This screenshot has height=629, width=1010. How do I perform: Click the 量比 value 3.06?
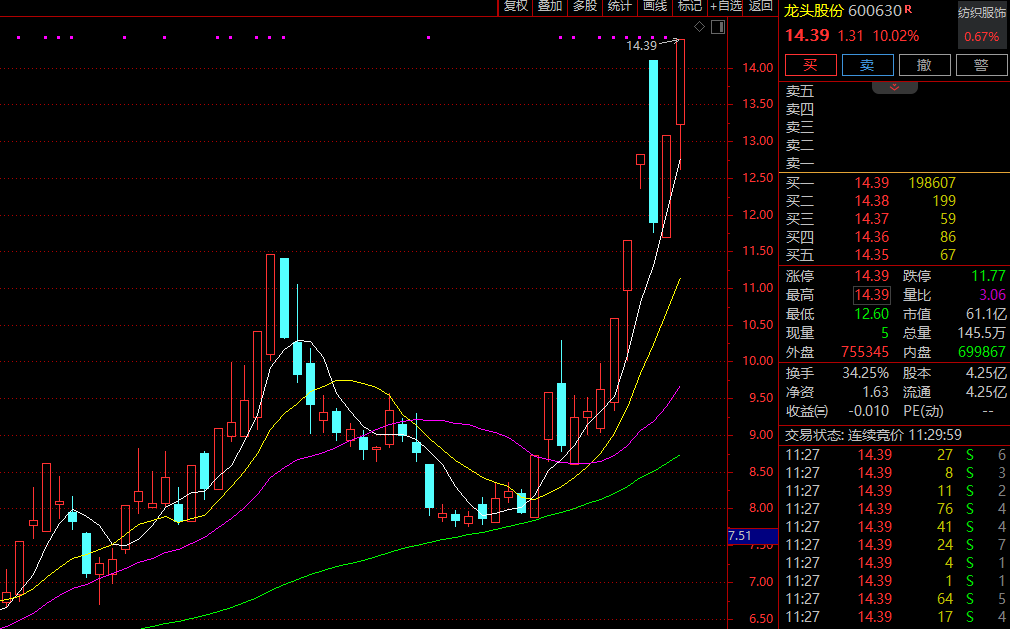[x=993, y=295]
